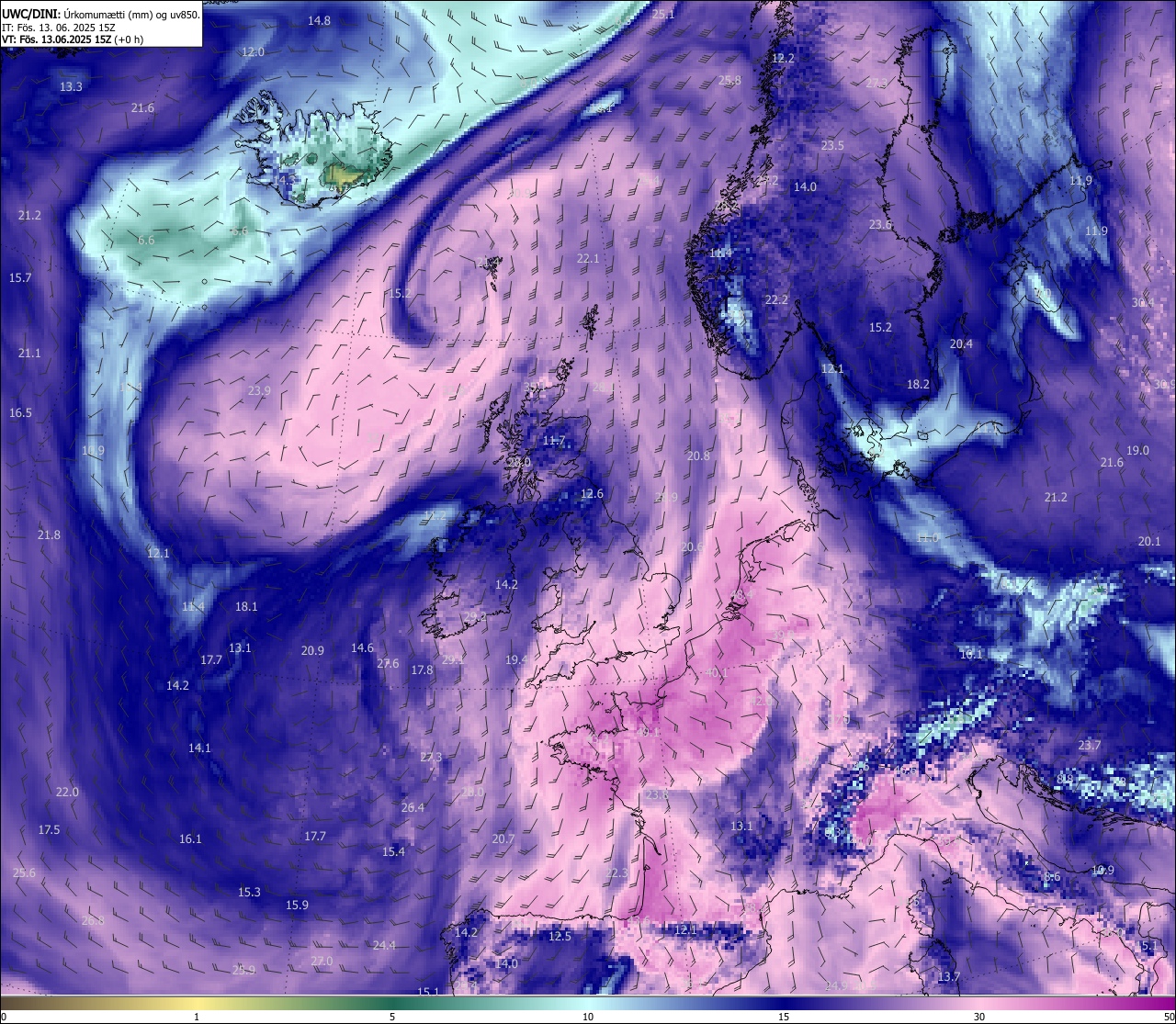
Task: Click the 20.9 value label
Action: (x=312, y=650)
